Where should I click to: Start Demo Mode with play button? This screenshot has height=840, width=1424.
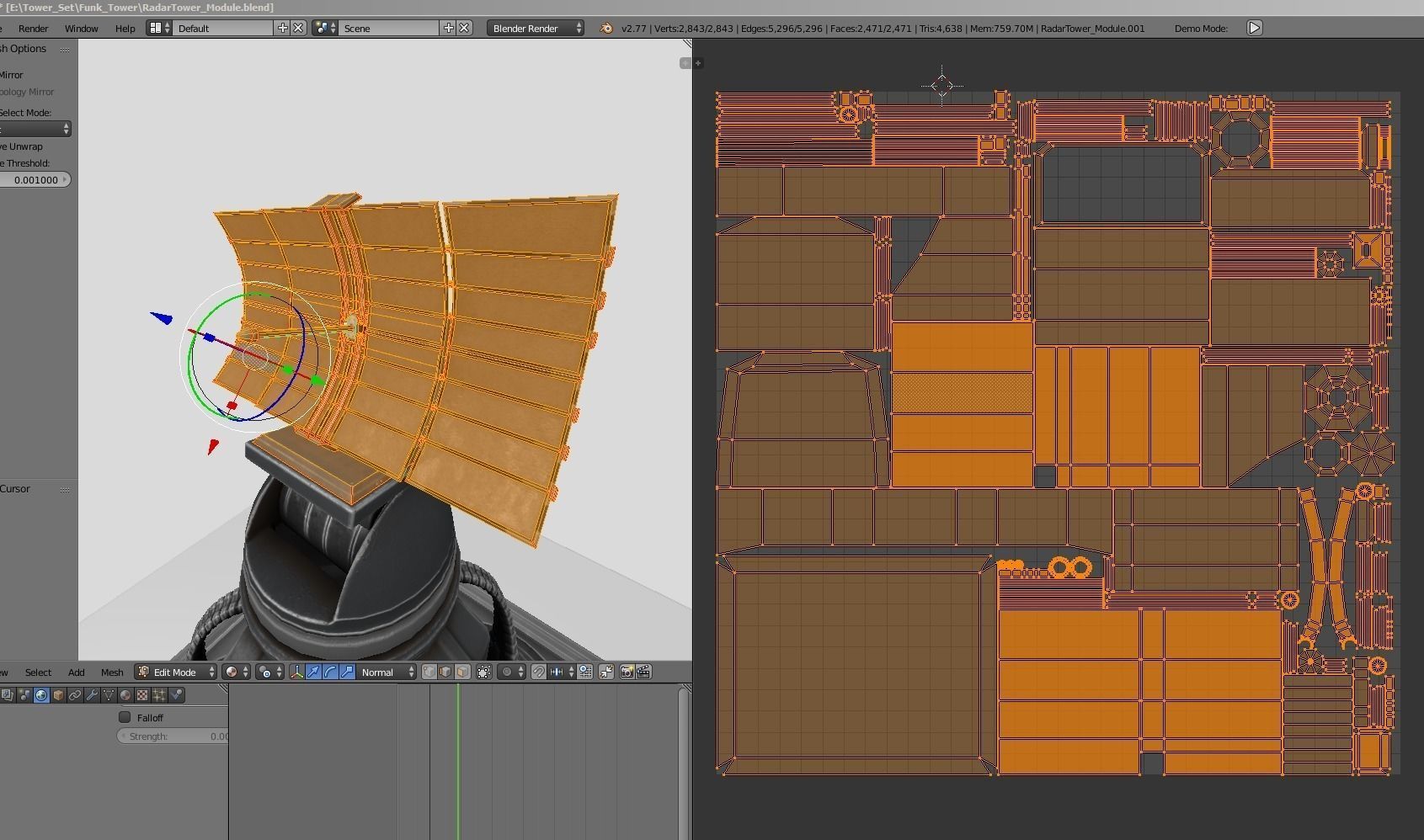click(1254, 28)
